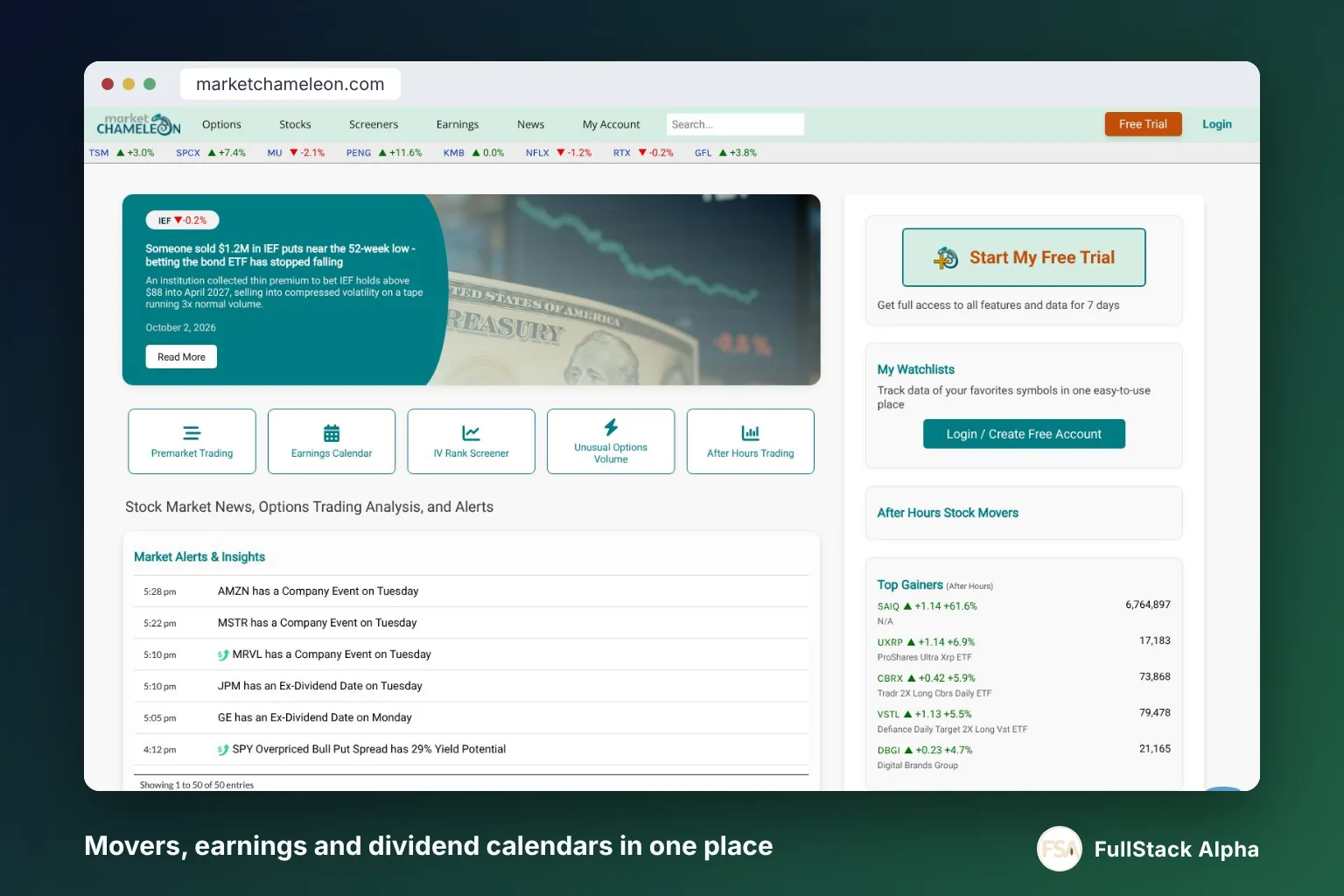Click the Market Chameleon logo
Screen dimensions: 1344x896
(x=138, y=124)
